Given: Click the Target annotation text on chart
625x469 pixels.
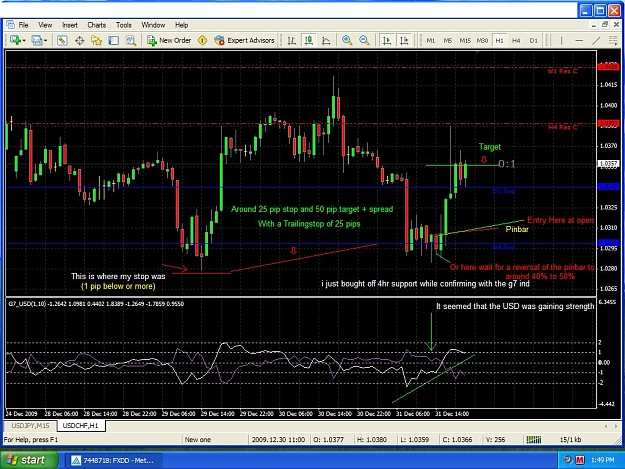Looking at the screenshot, I should tap(489, 147).
